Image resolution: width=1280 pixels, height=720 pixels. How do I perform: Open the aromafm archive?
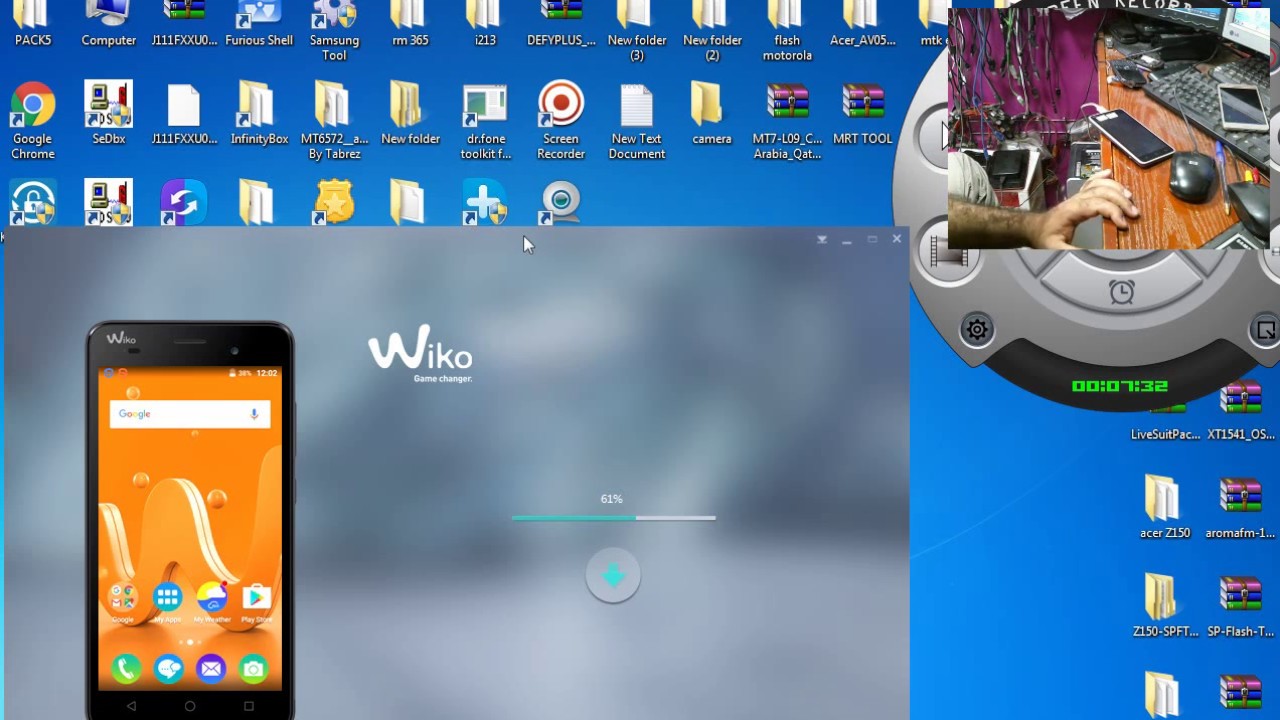[1241, 507]
